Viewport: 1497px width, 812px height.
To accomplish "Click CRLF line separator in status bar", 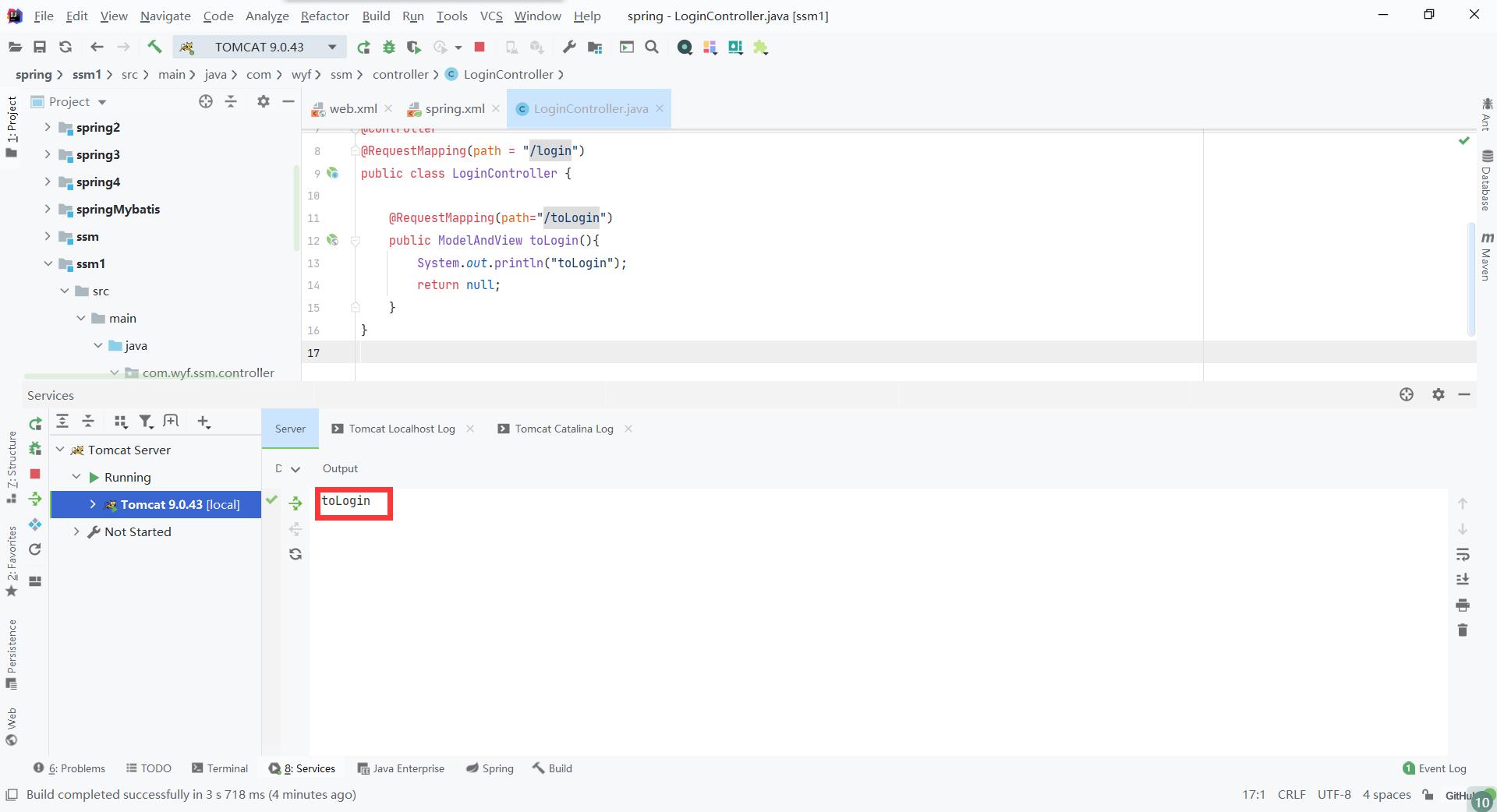I will tap(1291, 795).
